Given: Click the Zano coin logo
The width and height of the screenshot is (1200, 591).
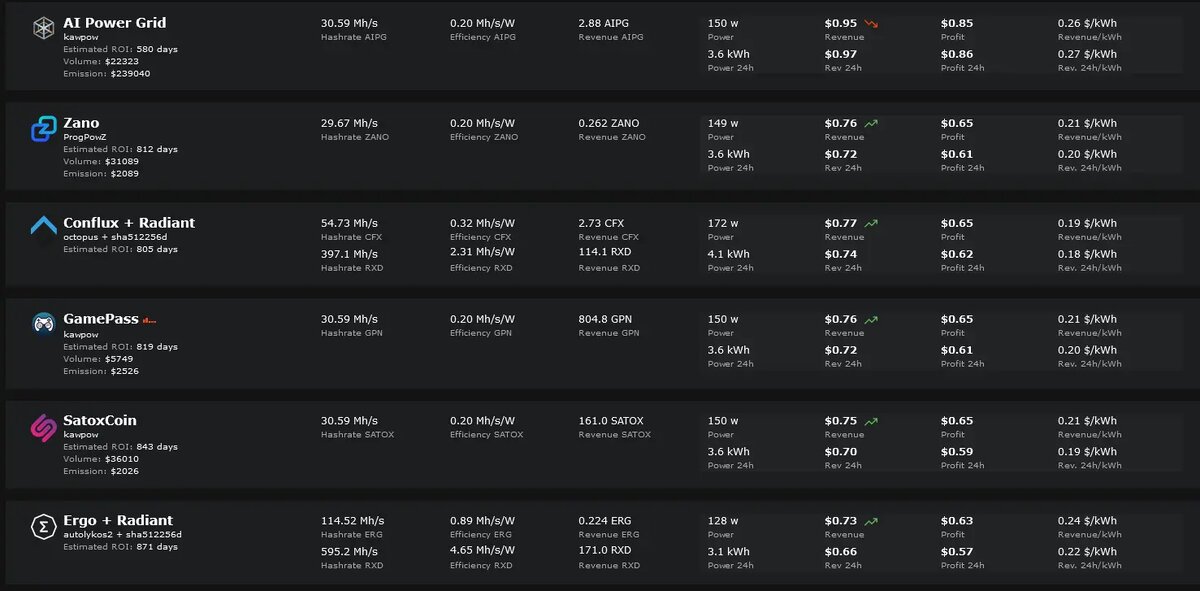Looking at the screenshot, I should coord(43,129).
